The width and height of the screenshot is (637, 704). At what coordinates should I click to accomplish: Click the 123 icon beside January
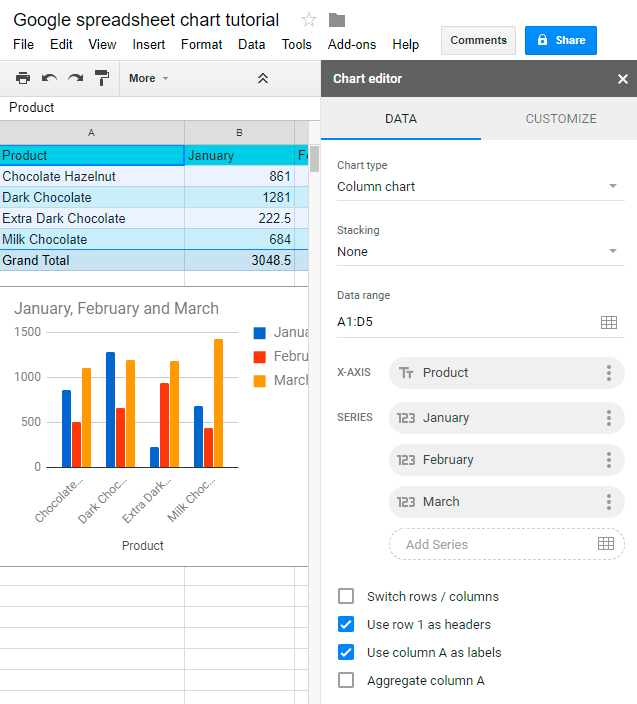pos(406,418)
